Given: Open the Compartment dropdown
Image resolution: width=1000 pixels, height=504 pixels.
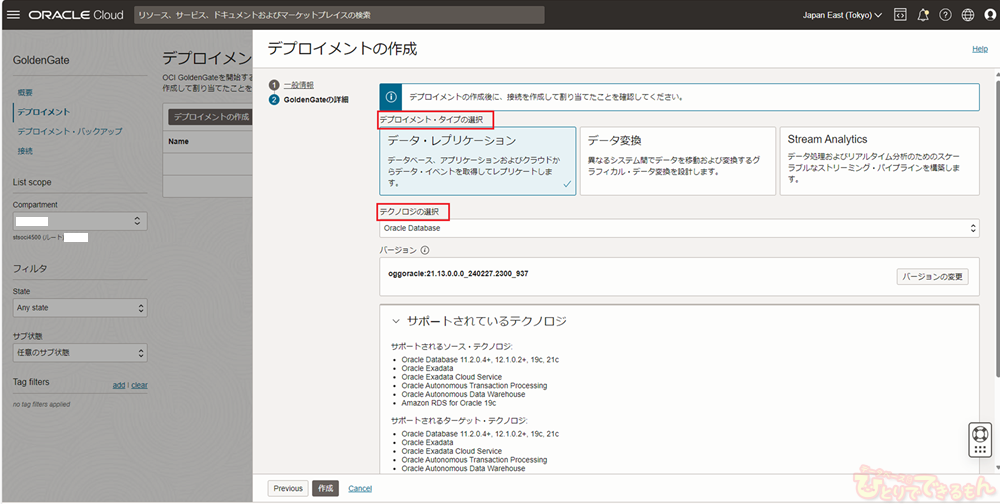Looking at the screenshot, I should point(80,221).
